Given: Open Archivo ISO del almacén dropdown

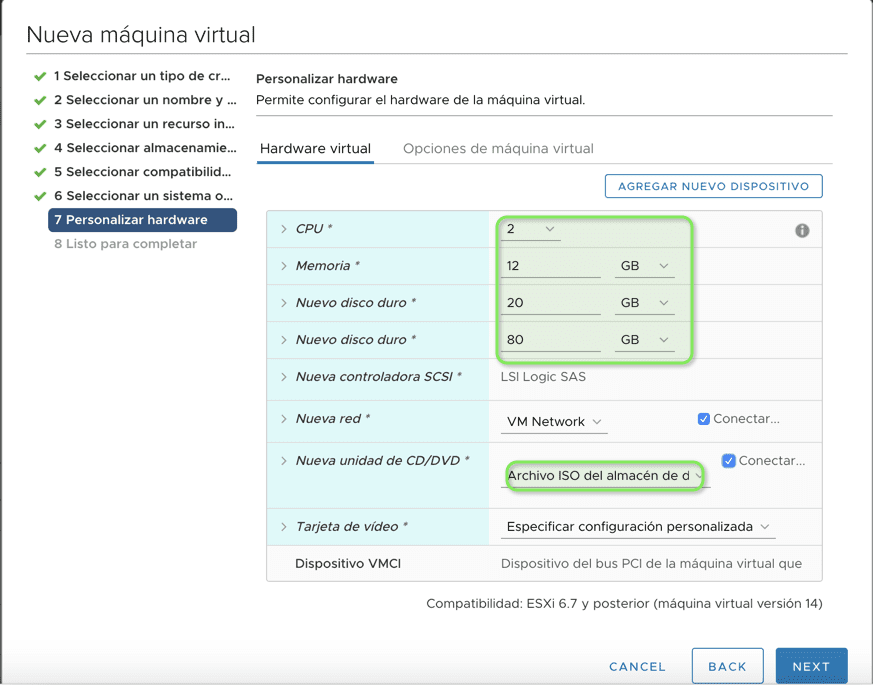Looking at the screenshot, I should (605, 476).
